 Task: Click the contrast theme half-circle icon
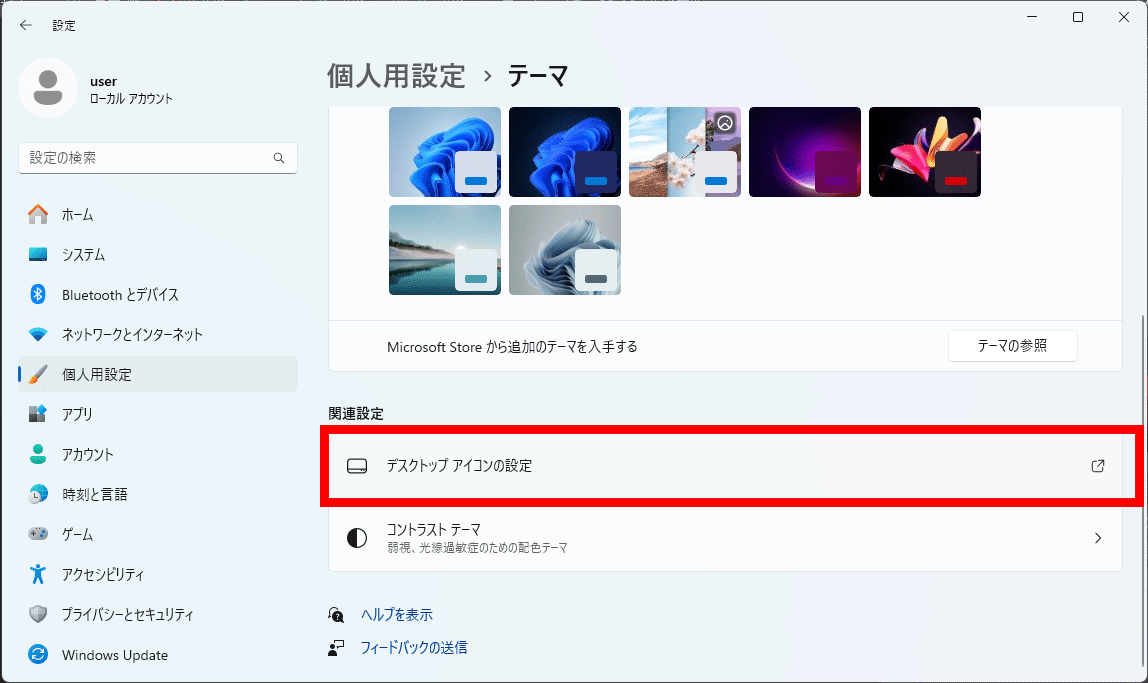coord(357,538)
